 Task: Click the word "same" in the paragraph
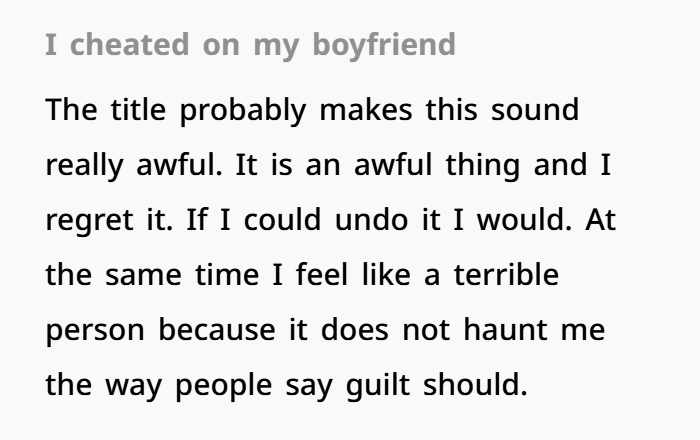(152, 274)
